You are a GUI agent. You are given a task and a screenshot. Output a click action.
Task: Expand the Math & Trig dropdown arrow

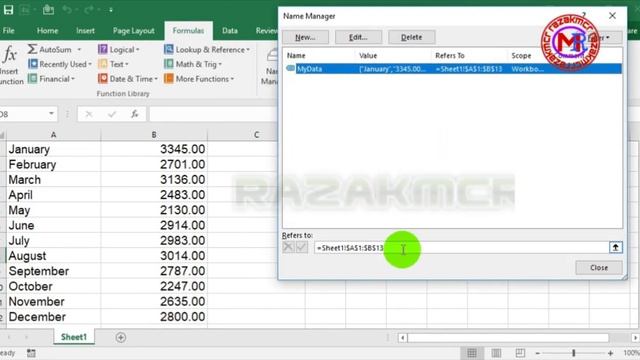[x=220, y=64]
